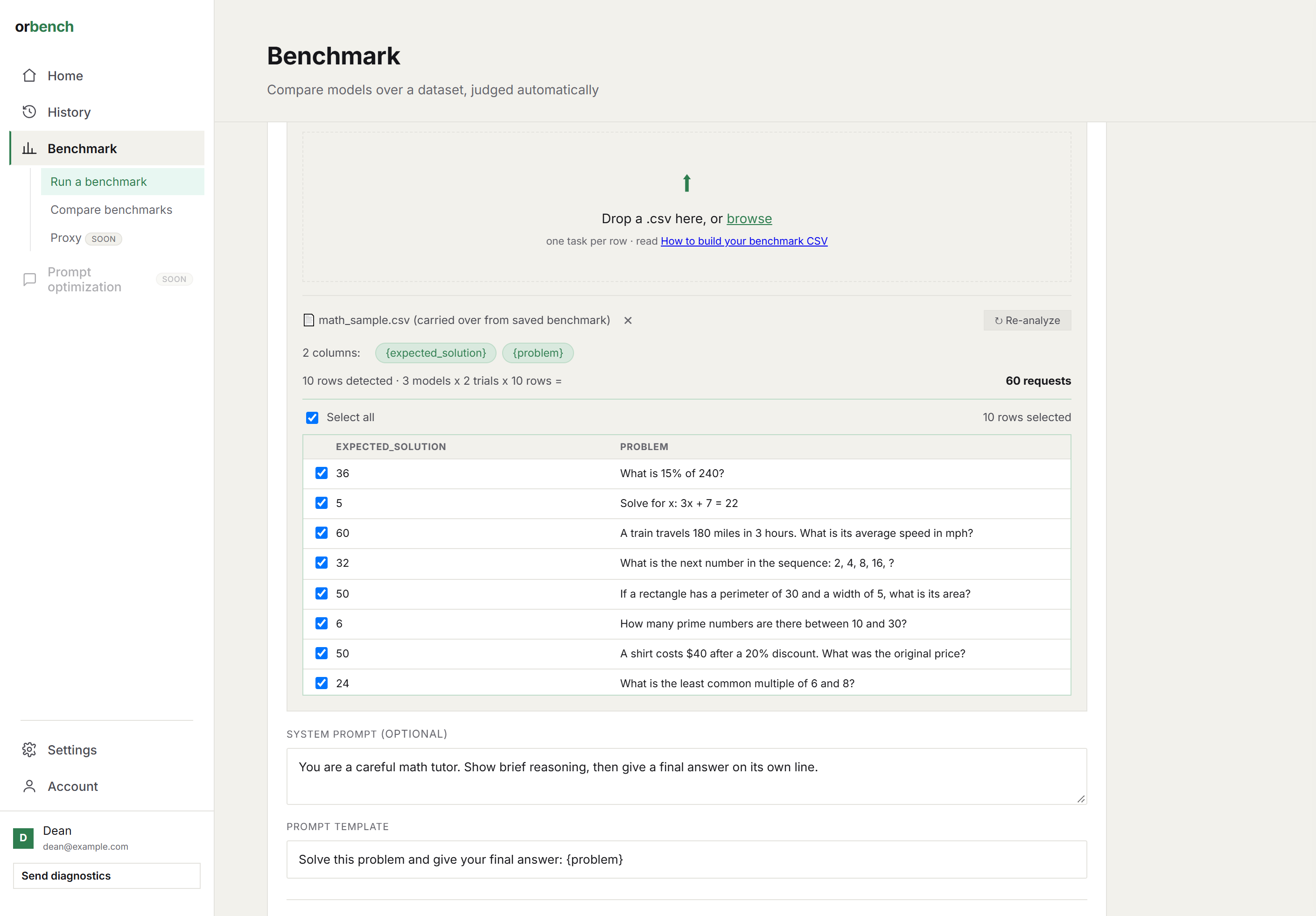Focus the system prompt text area
1316x916 pixels.
(686, 776)
